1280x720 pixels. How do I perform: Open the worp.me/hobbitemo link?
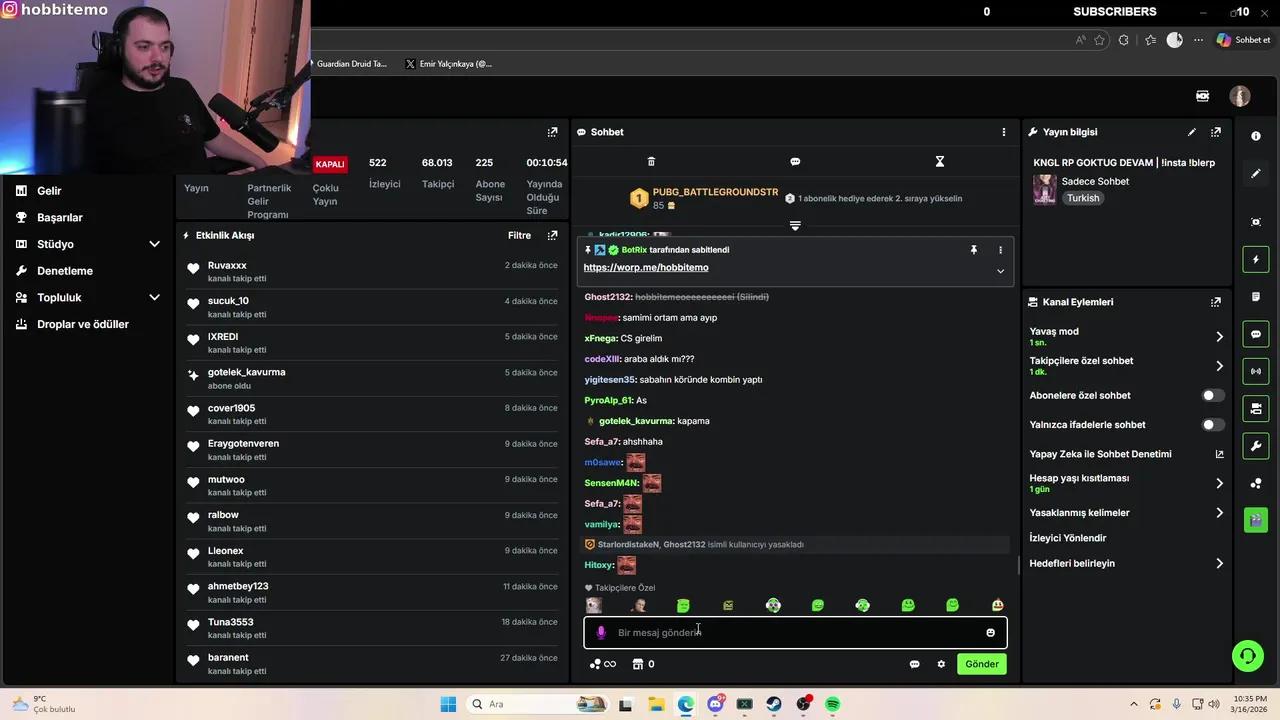click(645, 267)
